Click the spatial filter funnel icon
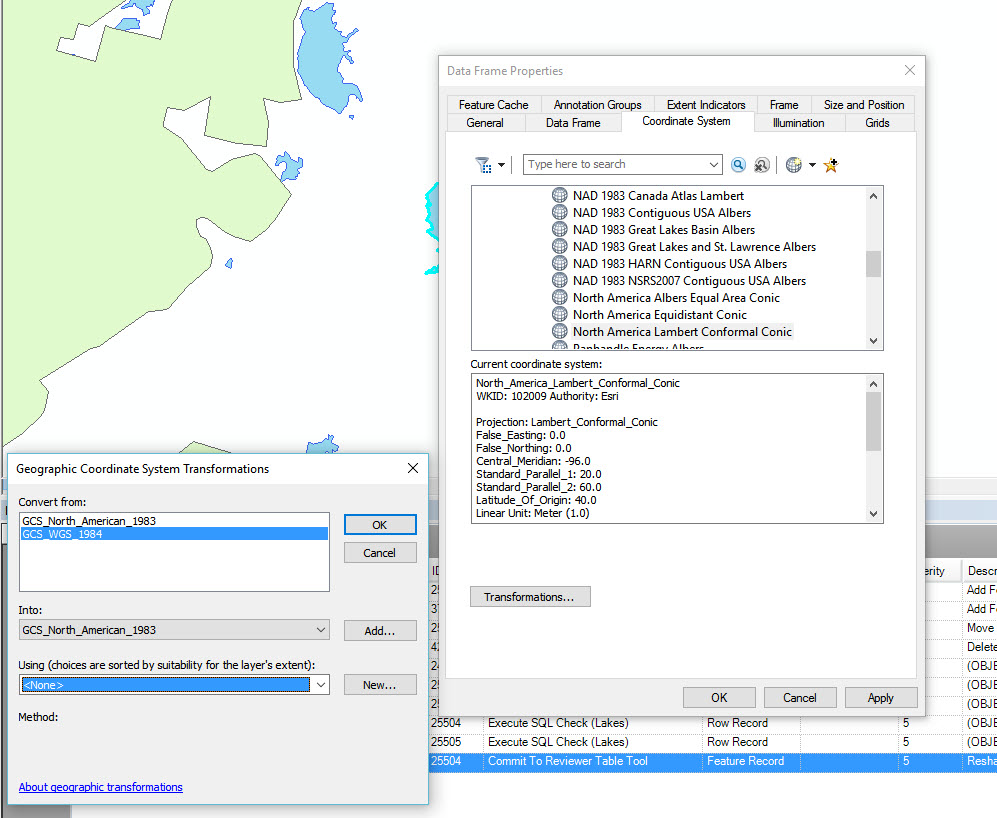997x818 pixels. point(483,165)
